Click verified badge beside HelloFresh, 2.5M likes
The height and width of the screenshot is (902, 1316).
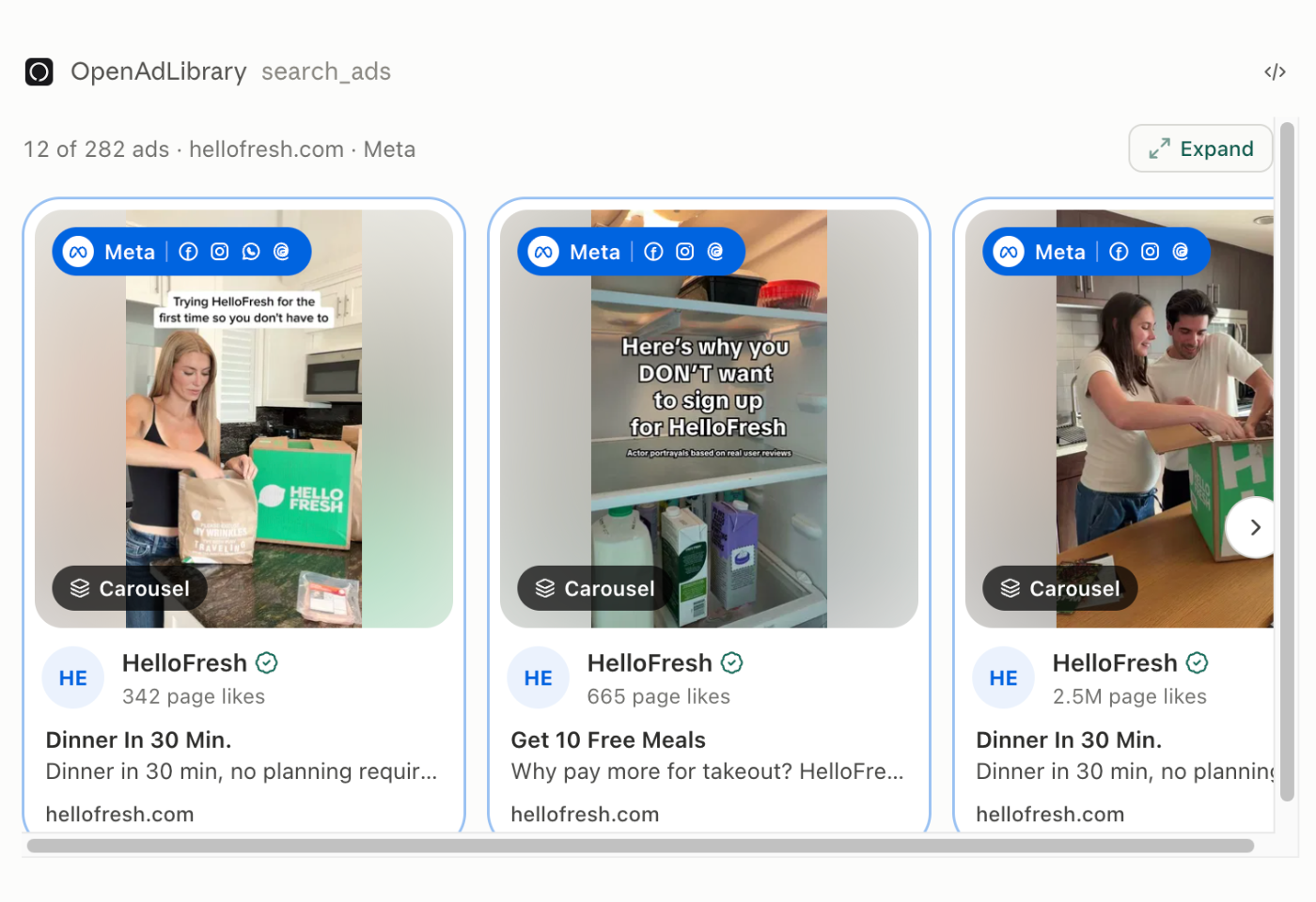(x=1197, y=663)
